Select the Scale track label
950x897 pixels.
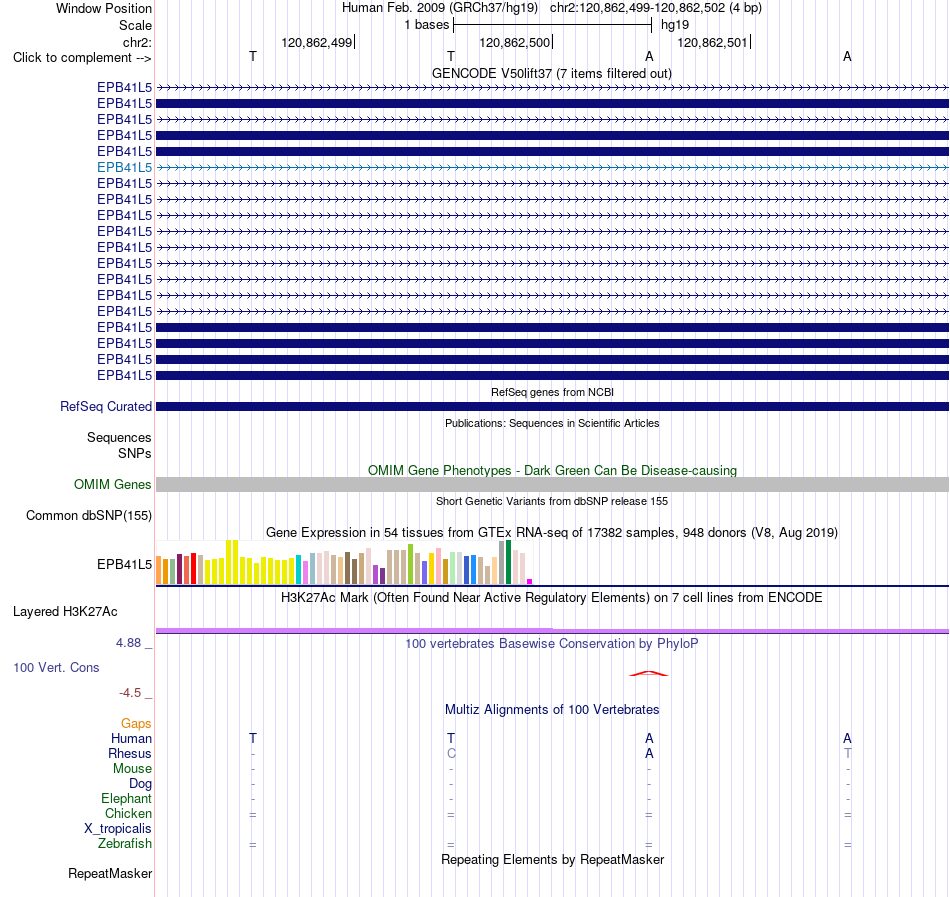pos(135,25)
